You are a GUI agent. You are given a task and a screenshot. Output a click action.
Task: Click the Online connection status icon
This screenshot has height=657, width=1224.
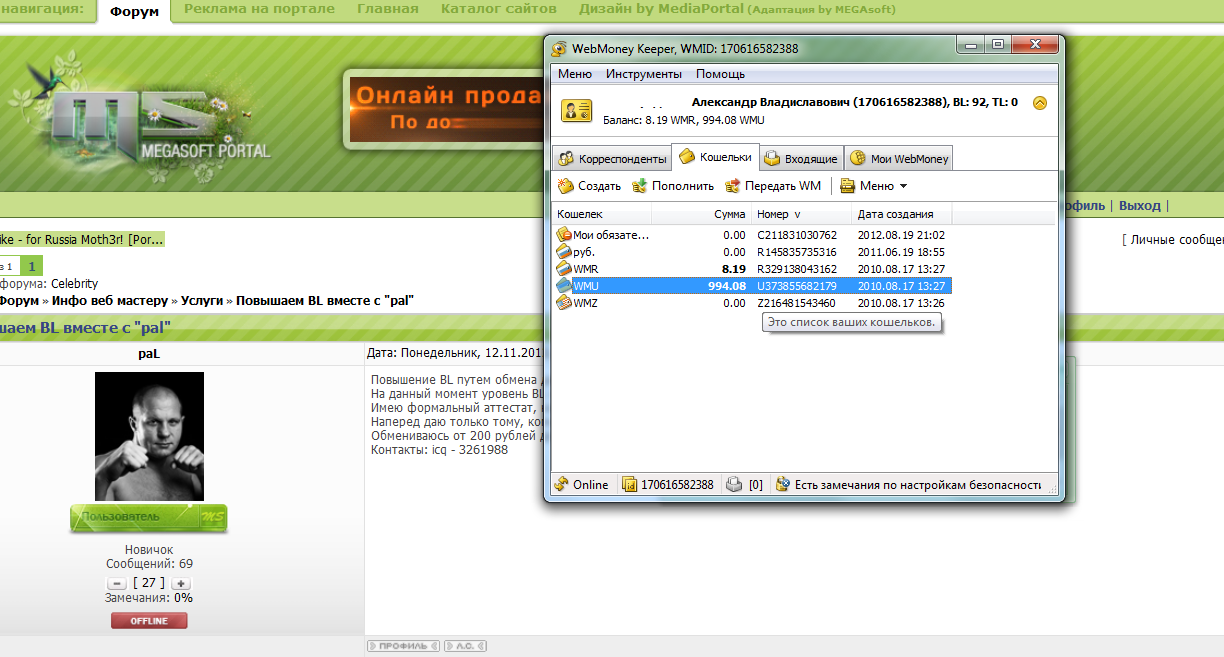[x=562, y=484]
